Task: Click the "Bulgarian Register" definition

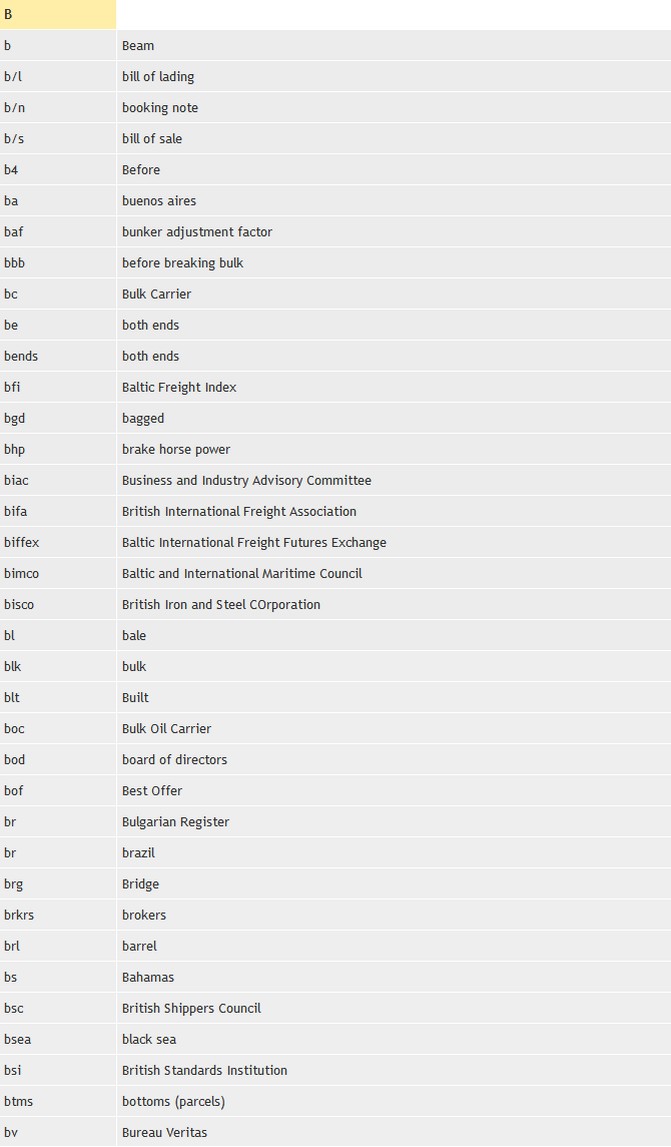Action: pyautogui.click(x=175, y=822)
